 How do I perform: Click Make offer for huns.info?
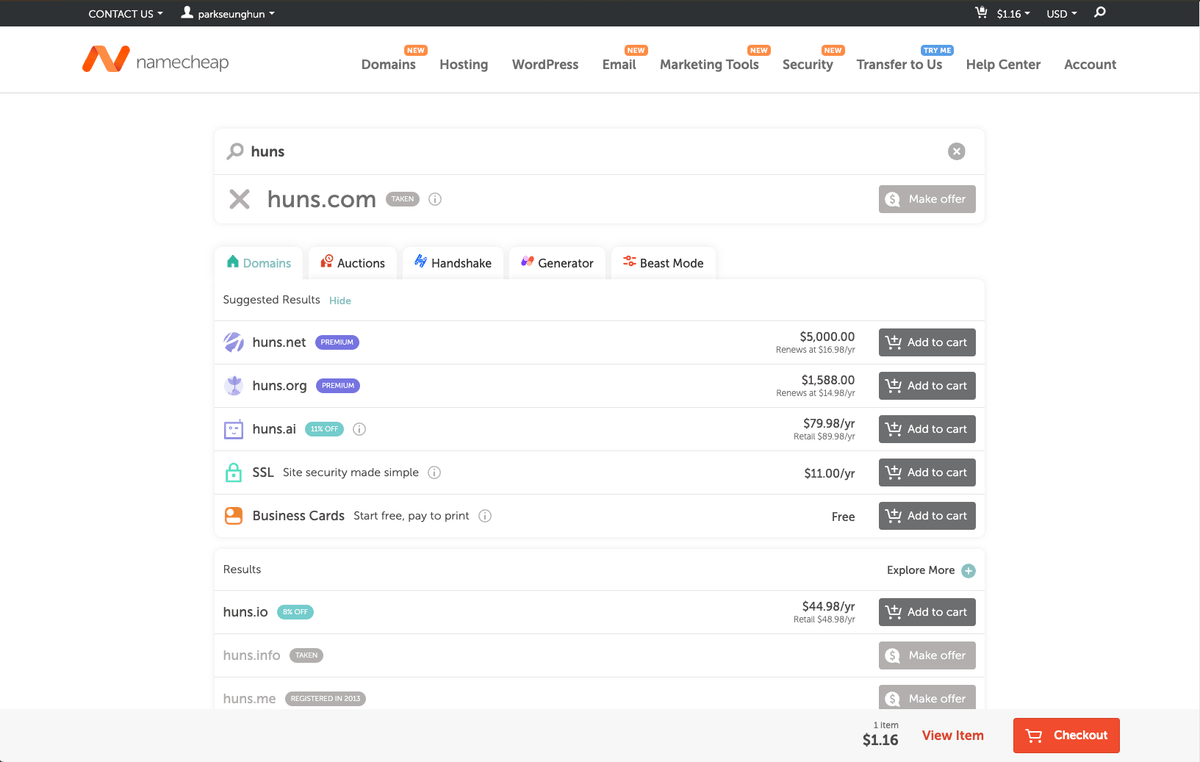[x=927, y=655]
